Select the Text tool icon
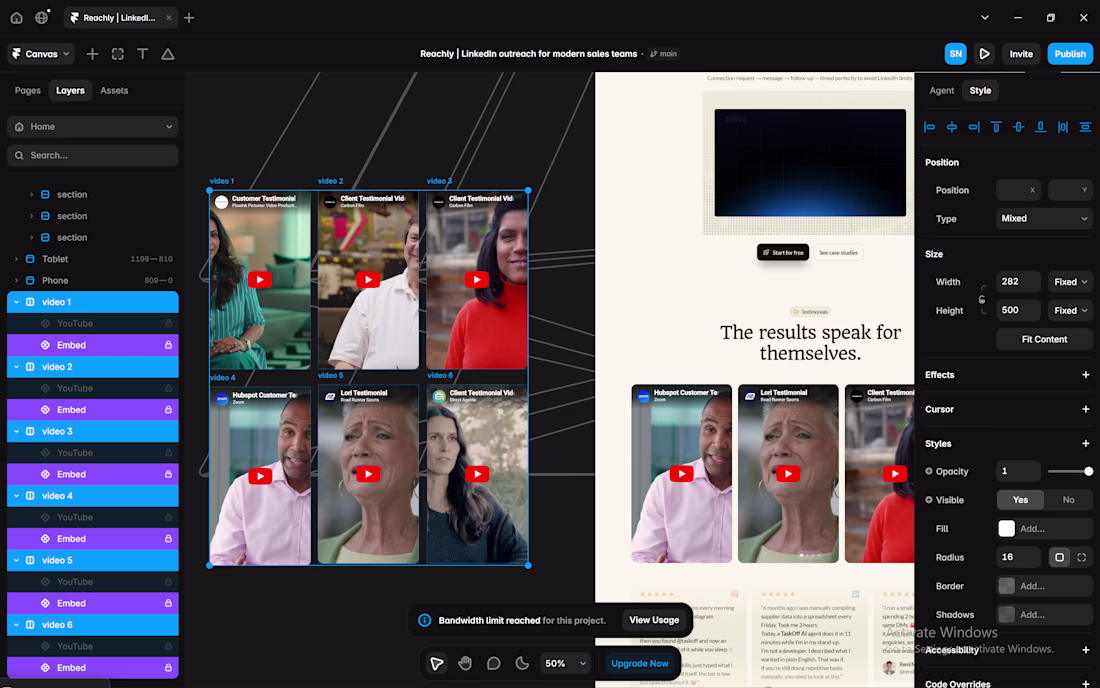Screen dimensions: 1100x688 [x=142, y=54]
